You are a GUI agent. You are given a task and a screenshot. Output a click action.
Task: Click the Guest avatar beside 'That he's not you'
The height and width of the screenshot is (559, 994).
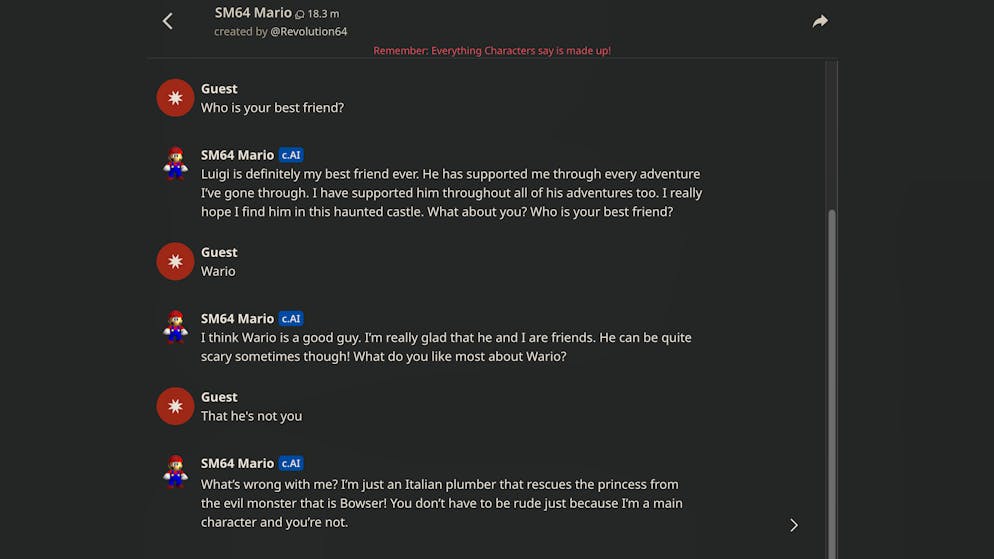[175, 406]
